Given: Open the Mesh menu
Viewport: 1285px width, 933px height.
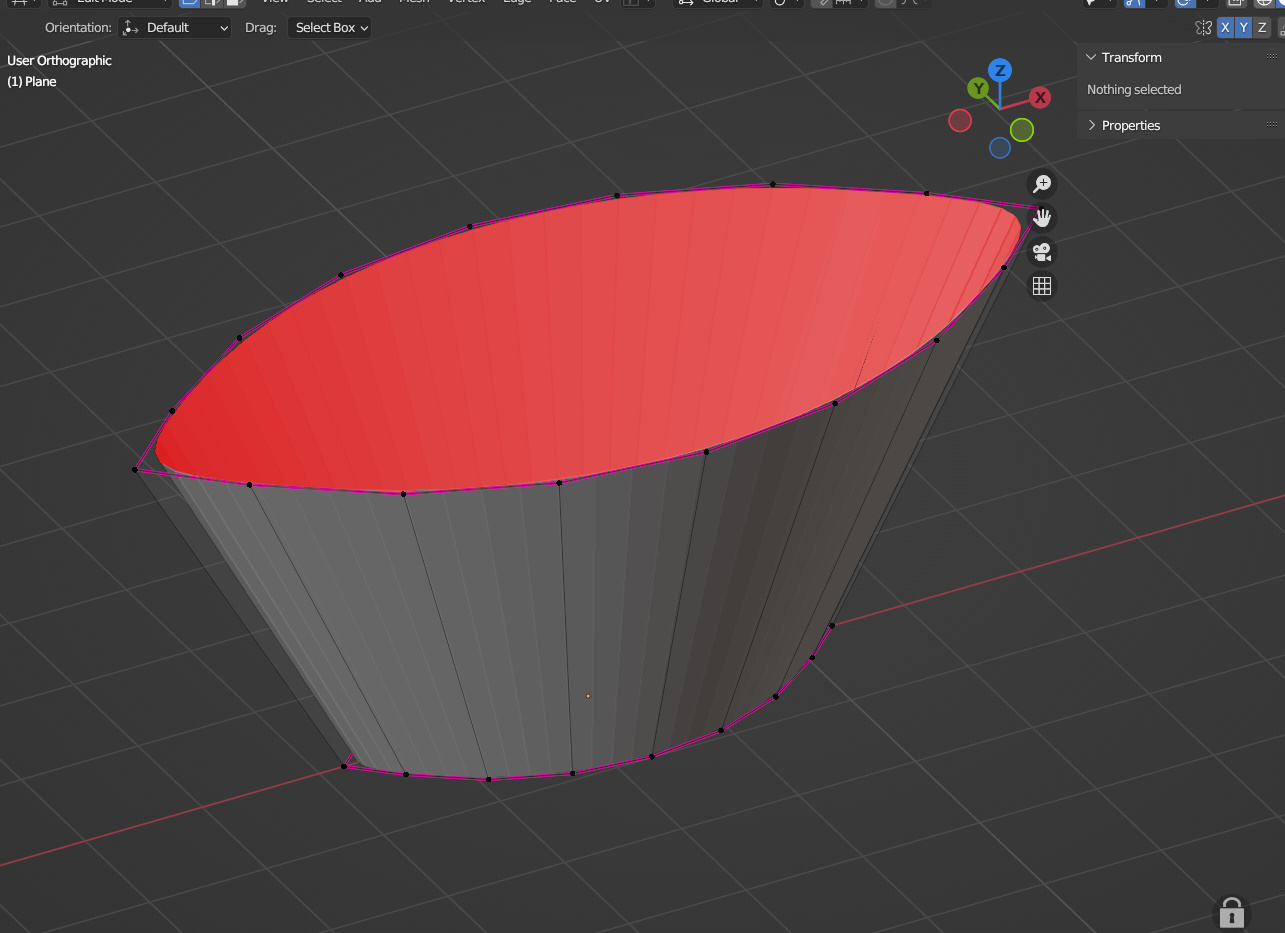Looking at the screenshot, I should tap(414, 2).
